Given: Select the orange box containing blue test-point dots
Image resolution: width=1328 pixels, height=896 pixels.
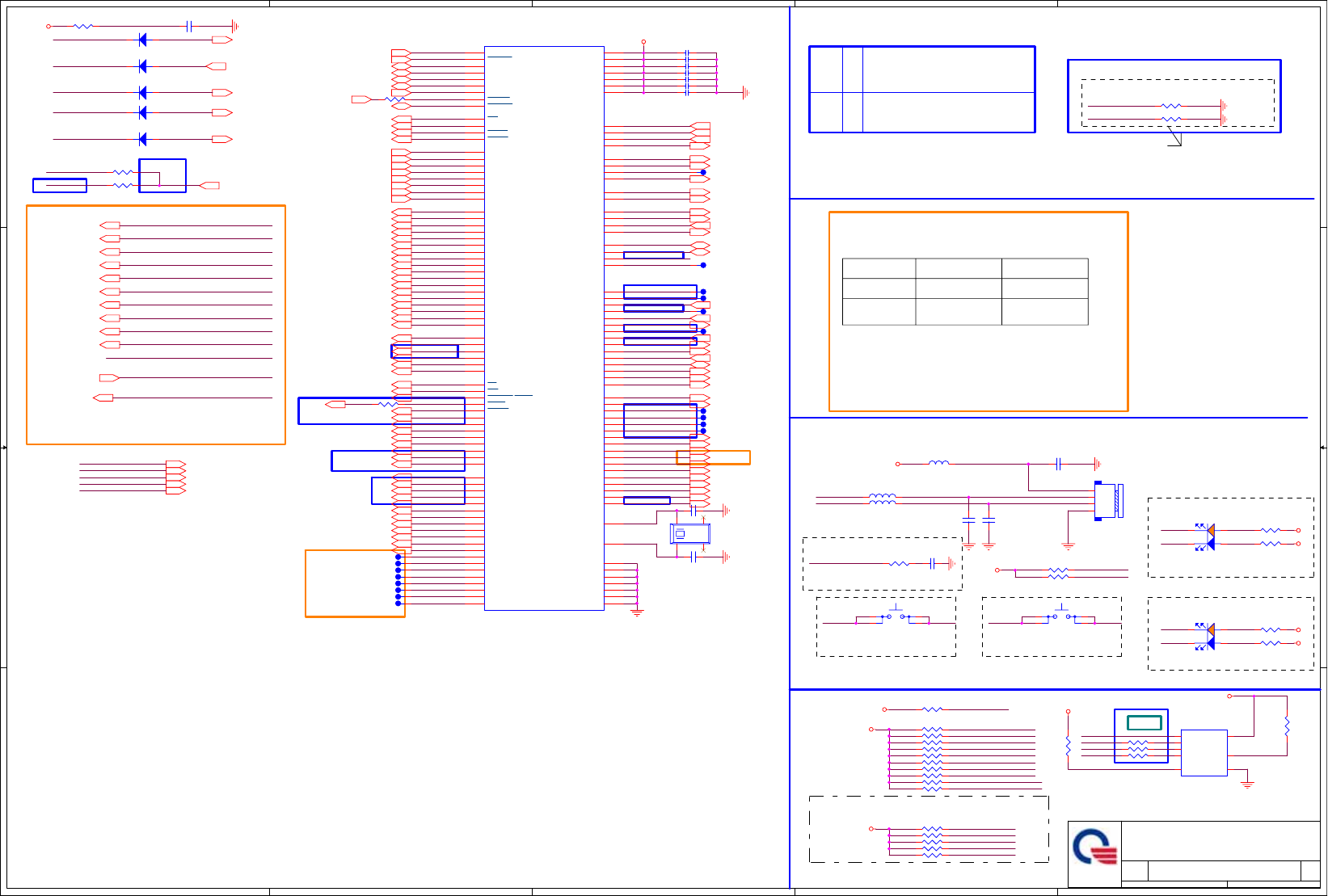Looking at the screenshot, I should 355,583.
